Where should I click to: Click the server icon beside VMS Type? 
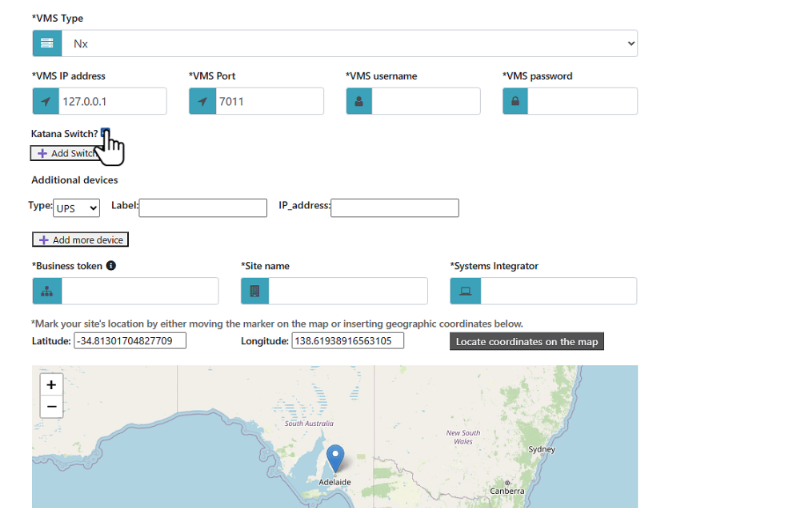tap(46, 43)
